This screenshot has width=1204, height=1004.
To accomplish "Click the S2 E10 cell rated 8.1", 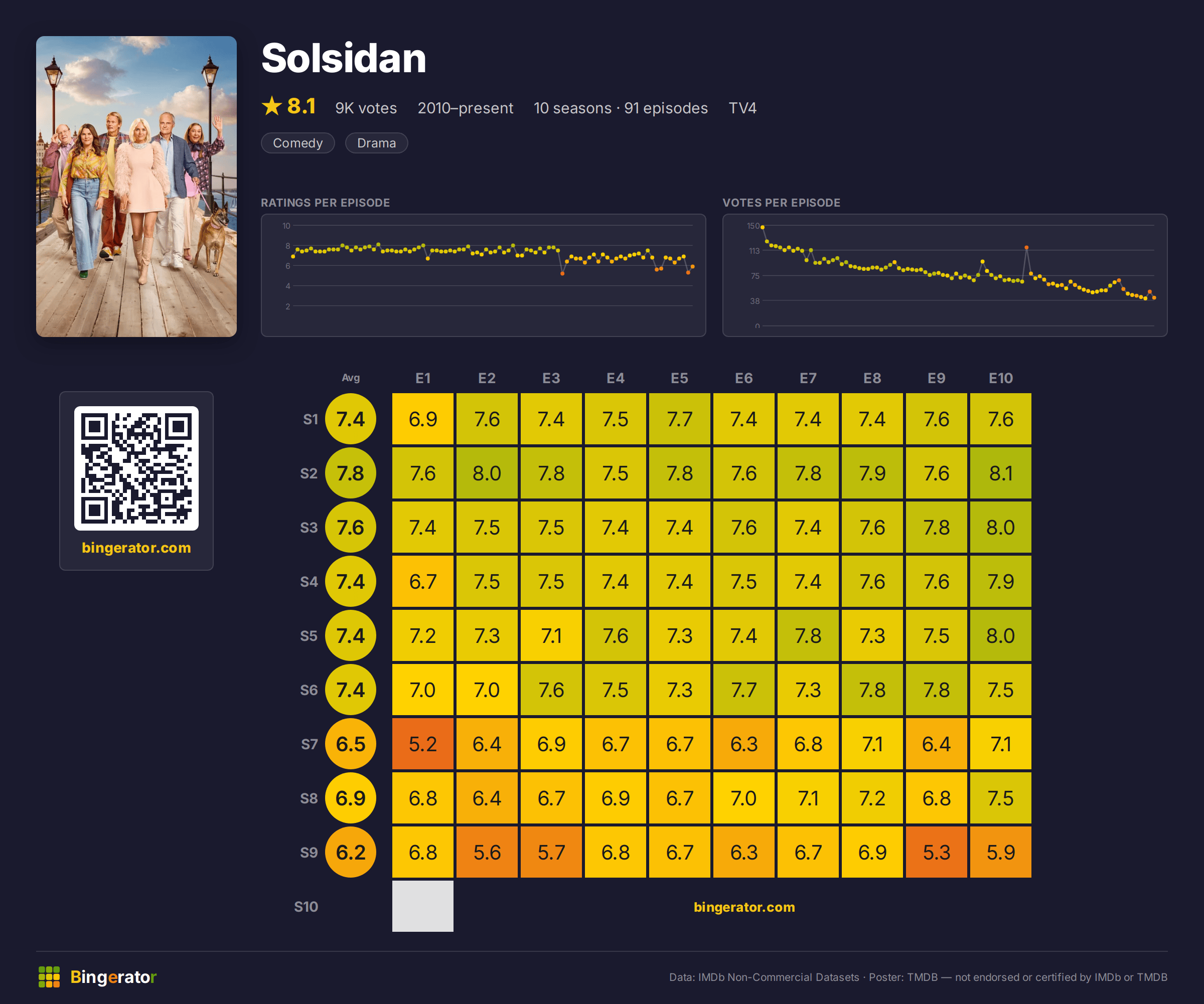I will [1000, 473].
